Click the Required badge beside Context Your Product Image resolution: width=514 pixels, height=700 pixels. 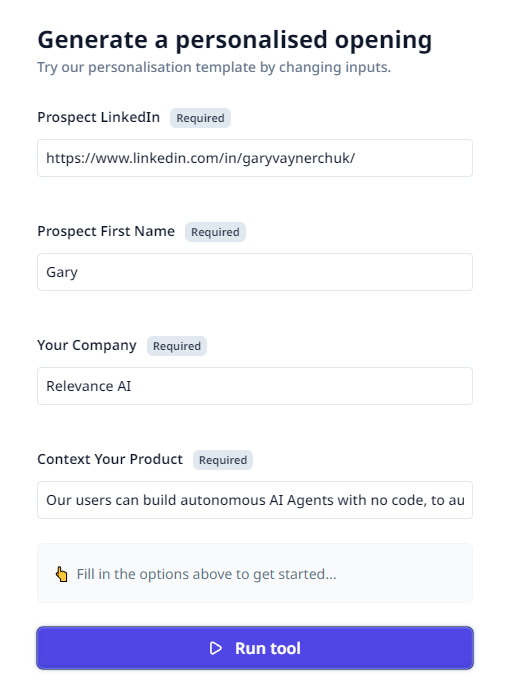[223, 460]
